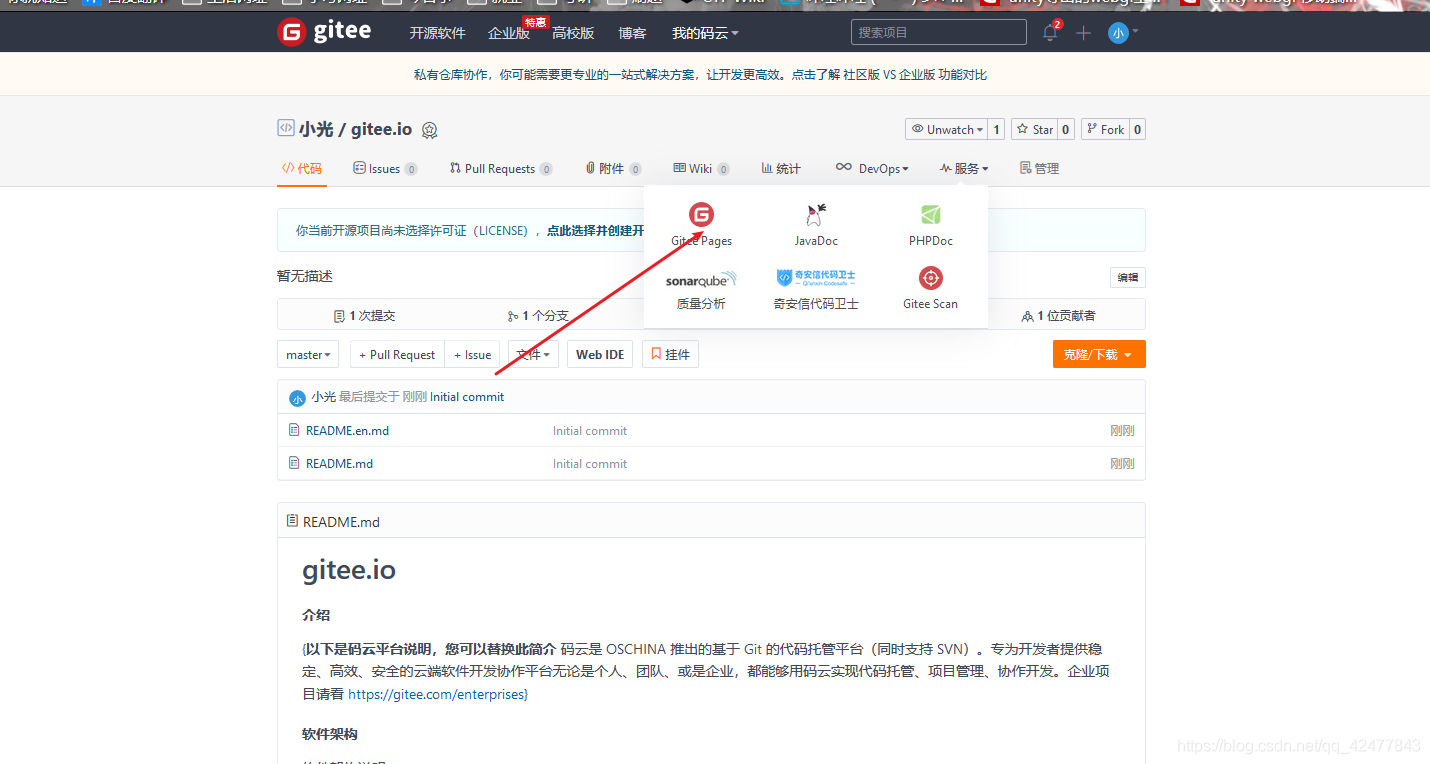Click the 搜索项目 search field

coord(936,31)
